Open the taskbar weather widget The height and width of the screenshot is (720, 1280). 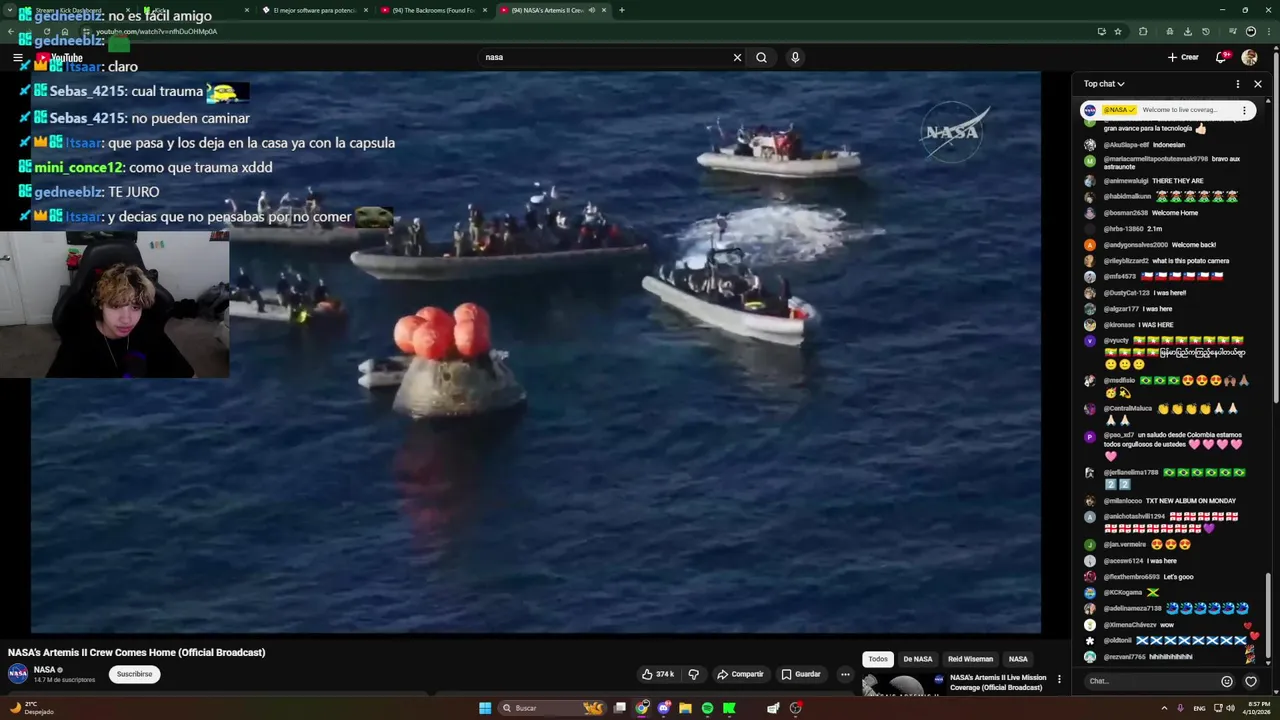32,708
